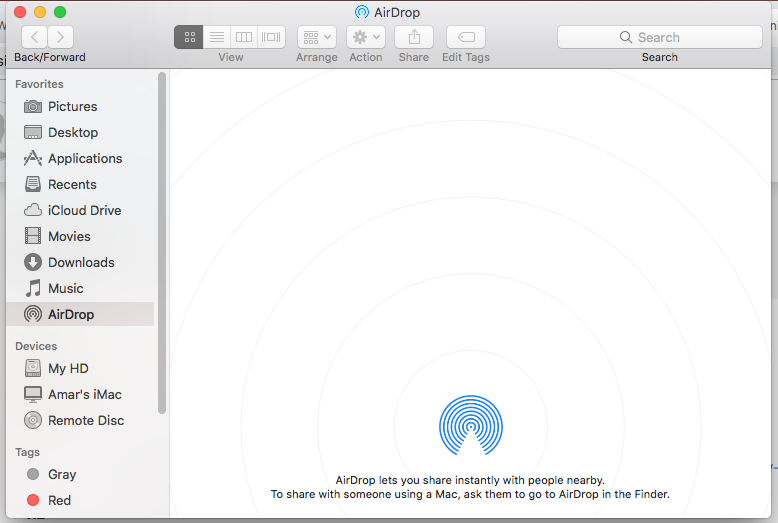Image resolution: width=778 pixels, height=523 pixels.
Task: Switch to icon view
Action: coord(189,37)
